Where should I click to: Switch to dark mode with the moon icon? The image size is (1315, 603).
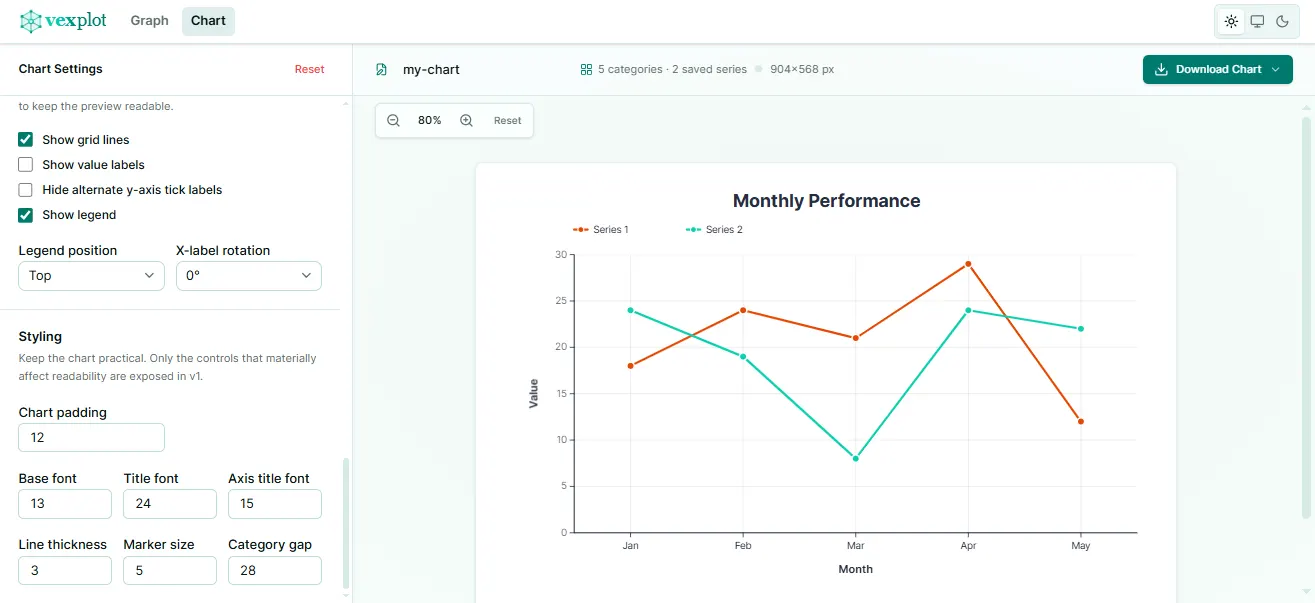click(x=1283, y=20)
